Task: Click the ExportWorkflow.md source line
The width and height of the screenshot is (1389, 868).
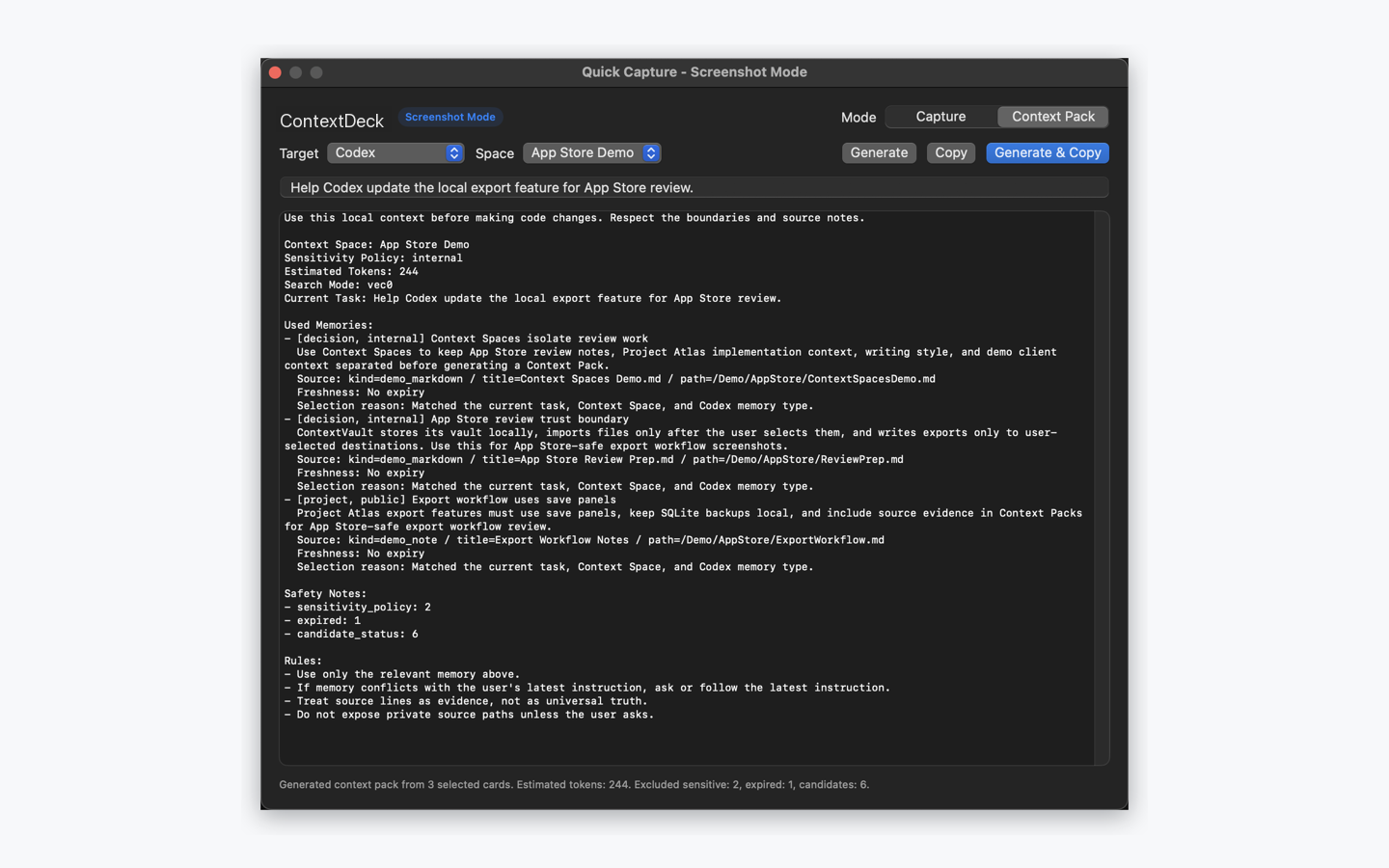Action: click(590, 540)
